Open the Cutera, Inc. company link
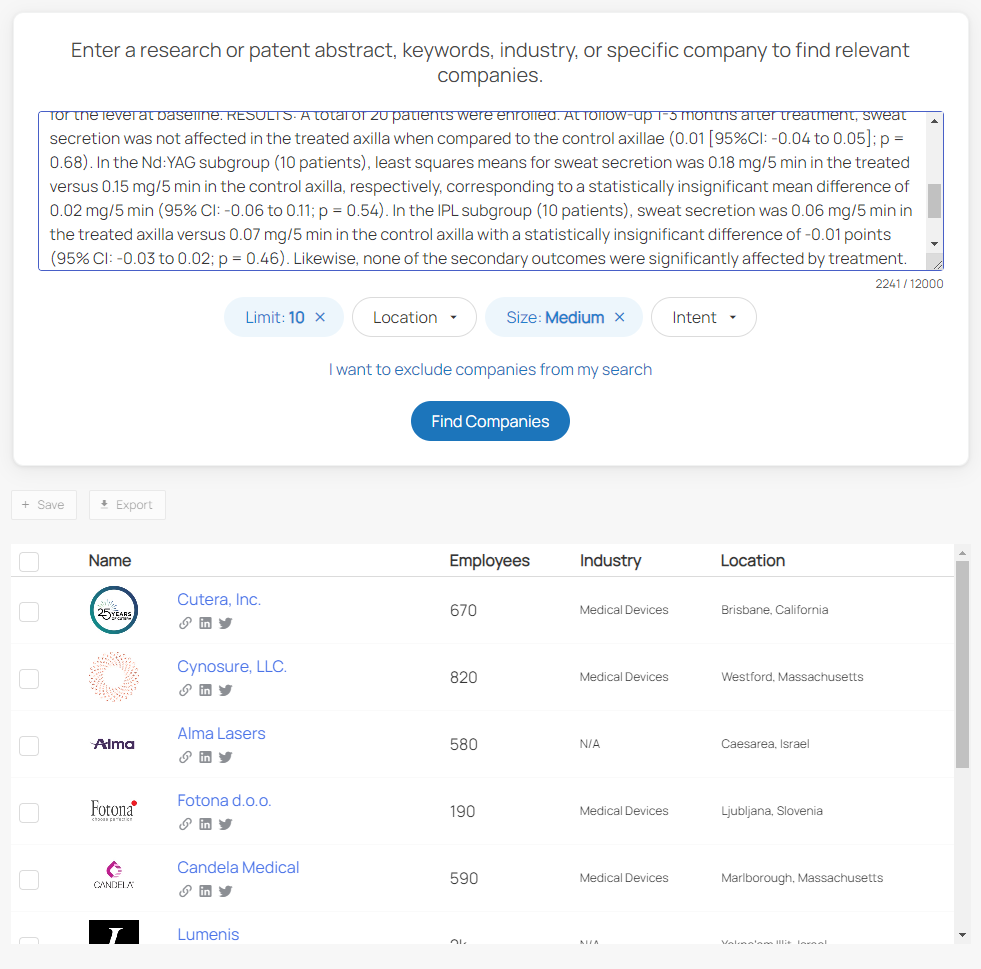This screenshot has width=981, height=969. point(219,599)
